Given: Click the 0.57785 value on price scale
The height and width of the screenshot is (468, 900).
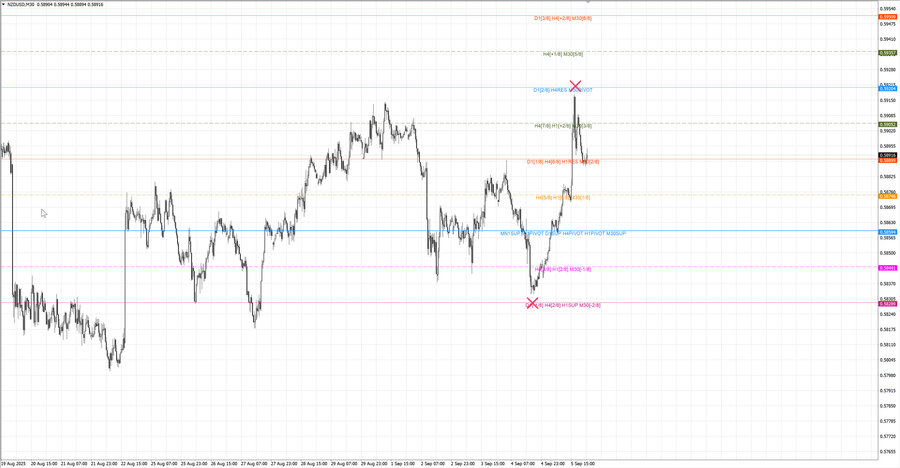Looking at the screenshot, I should (888, 421).
